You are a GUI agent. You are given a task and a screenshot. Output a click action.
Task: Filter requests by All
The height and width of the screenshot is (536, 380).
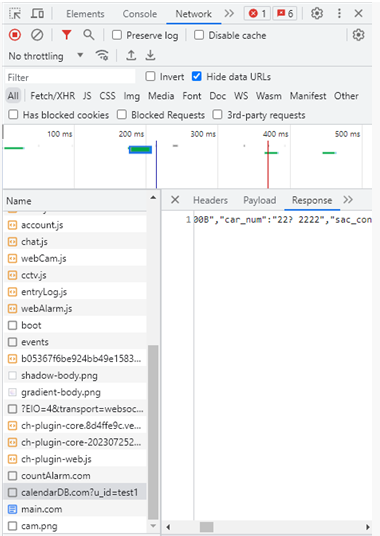tap(13, 96)
